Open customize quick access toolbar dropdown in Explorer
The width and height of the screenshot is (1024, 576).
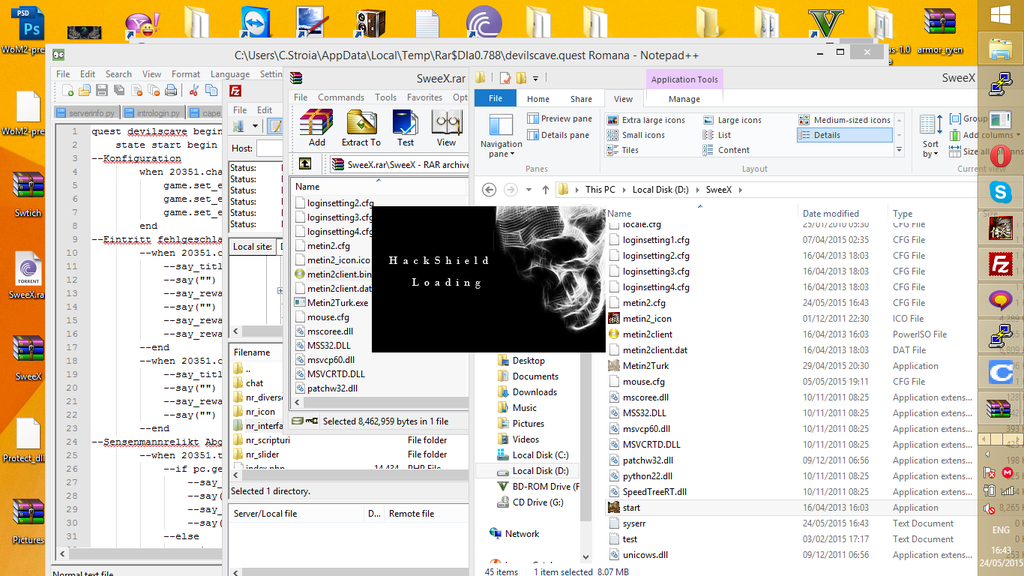(x=536, y=78)
